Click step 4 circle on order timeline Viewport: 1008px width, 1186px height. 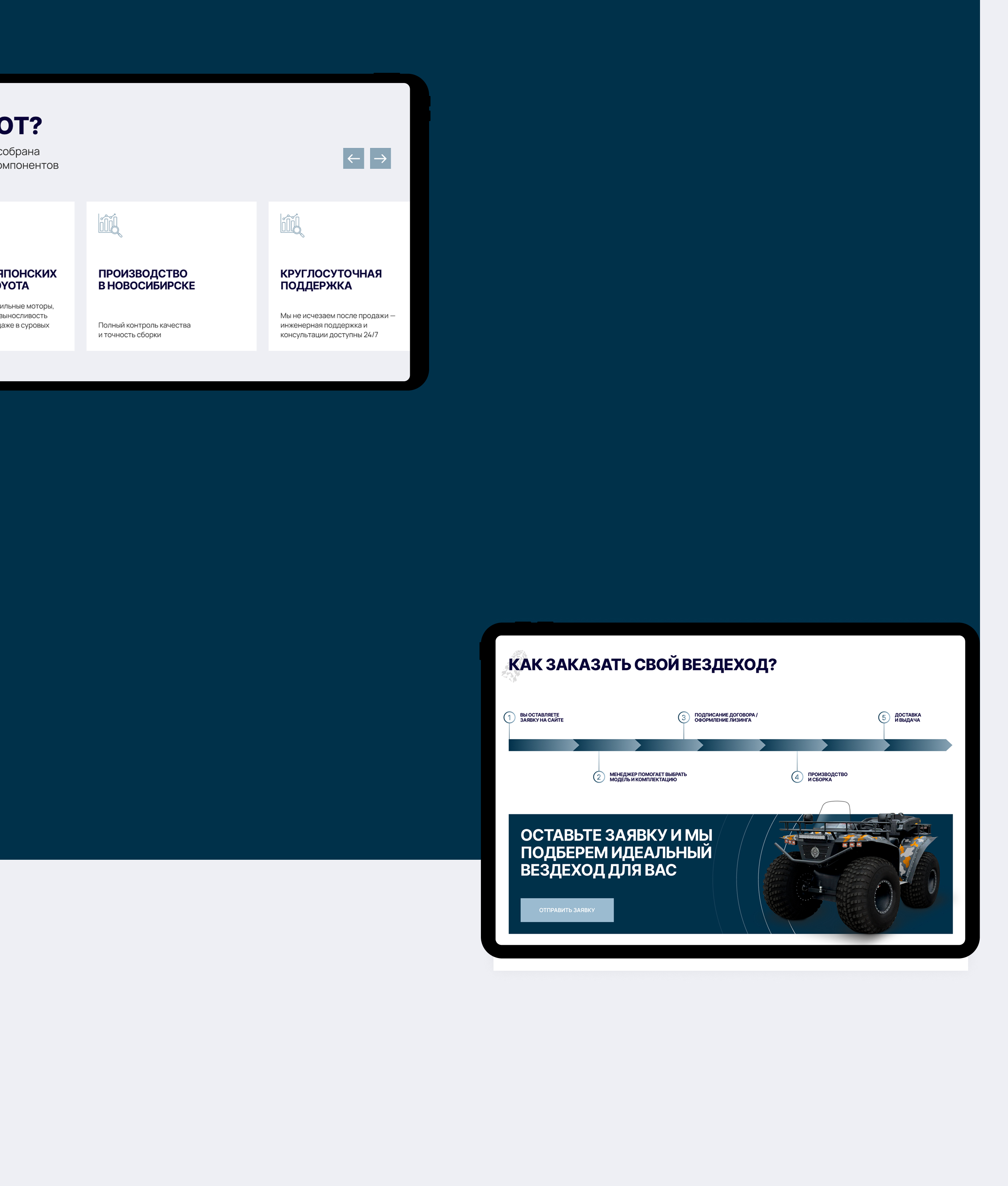click(x=797, y=777)
